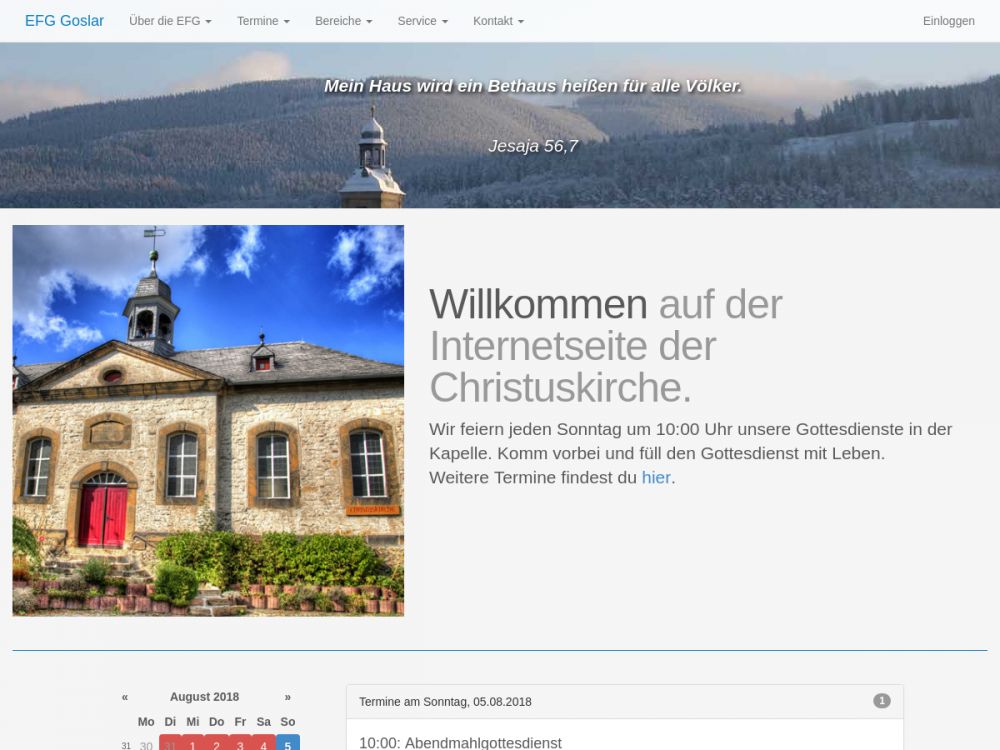This screenshot has height=750, width=1000.
Task: Select Friday the 3rd in calendar
Action: tap(240, 743)
